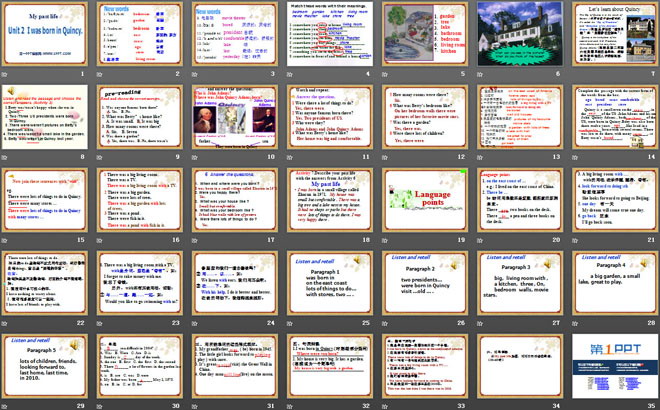Select slide 1 titled 'I was born in Quincy'

pos(45,34)
